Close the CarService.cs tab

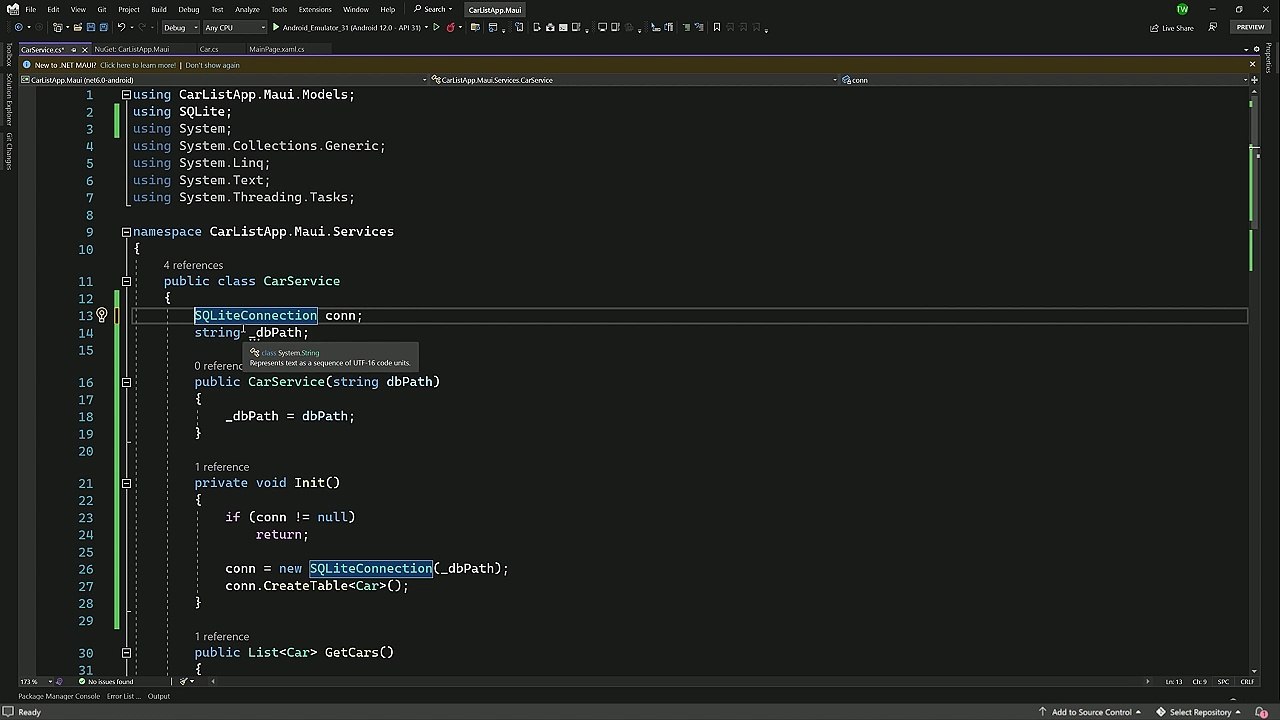85,49
